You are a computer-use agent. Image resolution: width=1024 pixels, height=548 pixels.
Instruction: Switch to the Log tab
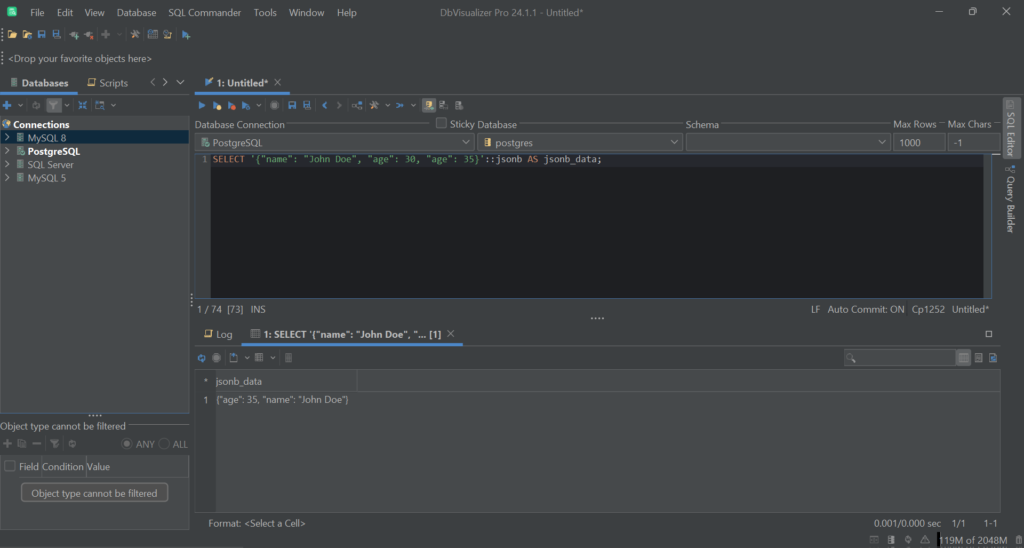tap(218, 334)
